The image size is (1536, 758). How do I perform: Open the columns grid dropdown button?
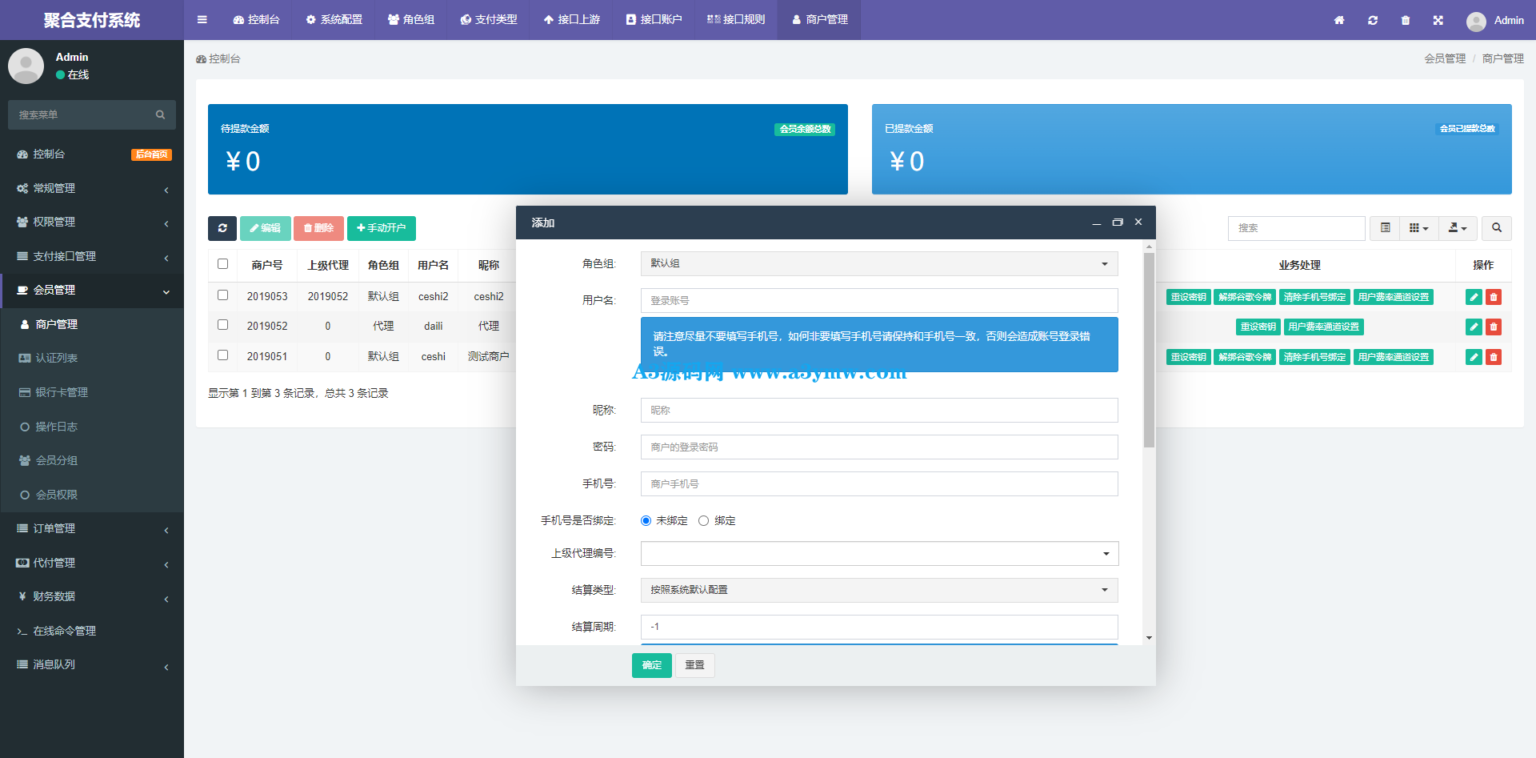[x=1419, y=228]
